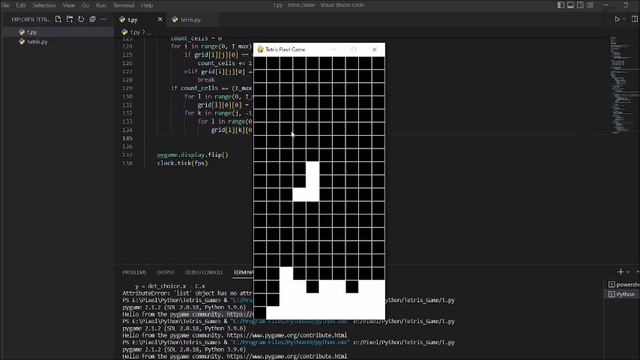The image size is (640, 360).
Task: Click the pygame.display.flip() code line
Action: [193, 155]
